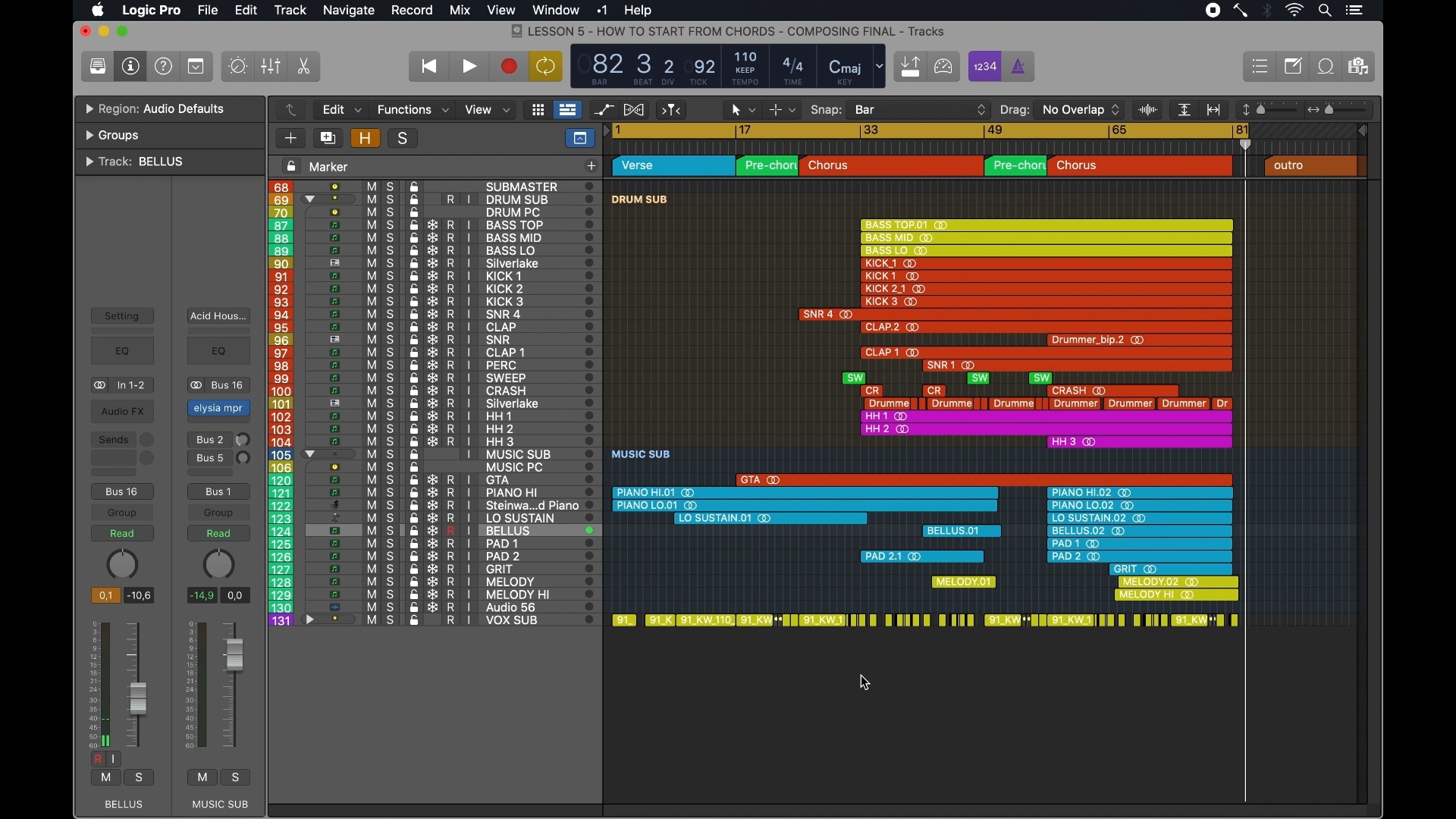Open the Note Pads panel

(1294, 67)
